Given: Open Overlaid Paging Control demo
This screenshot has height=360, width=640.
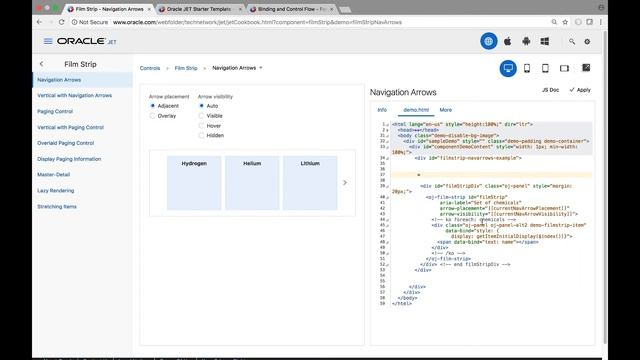Looking at the screenshot, I should click(x=66, y=143).
